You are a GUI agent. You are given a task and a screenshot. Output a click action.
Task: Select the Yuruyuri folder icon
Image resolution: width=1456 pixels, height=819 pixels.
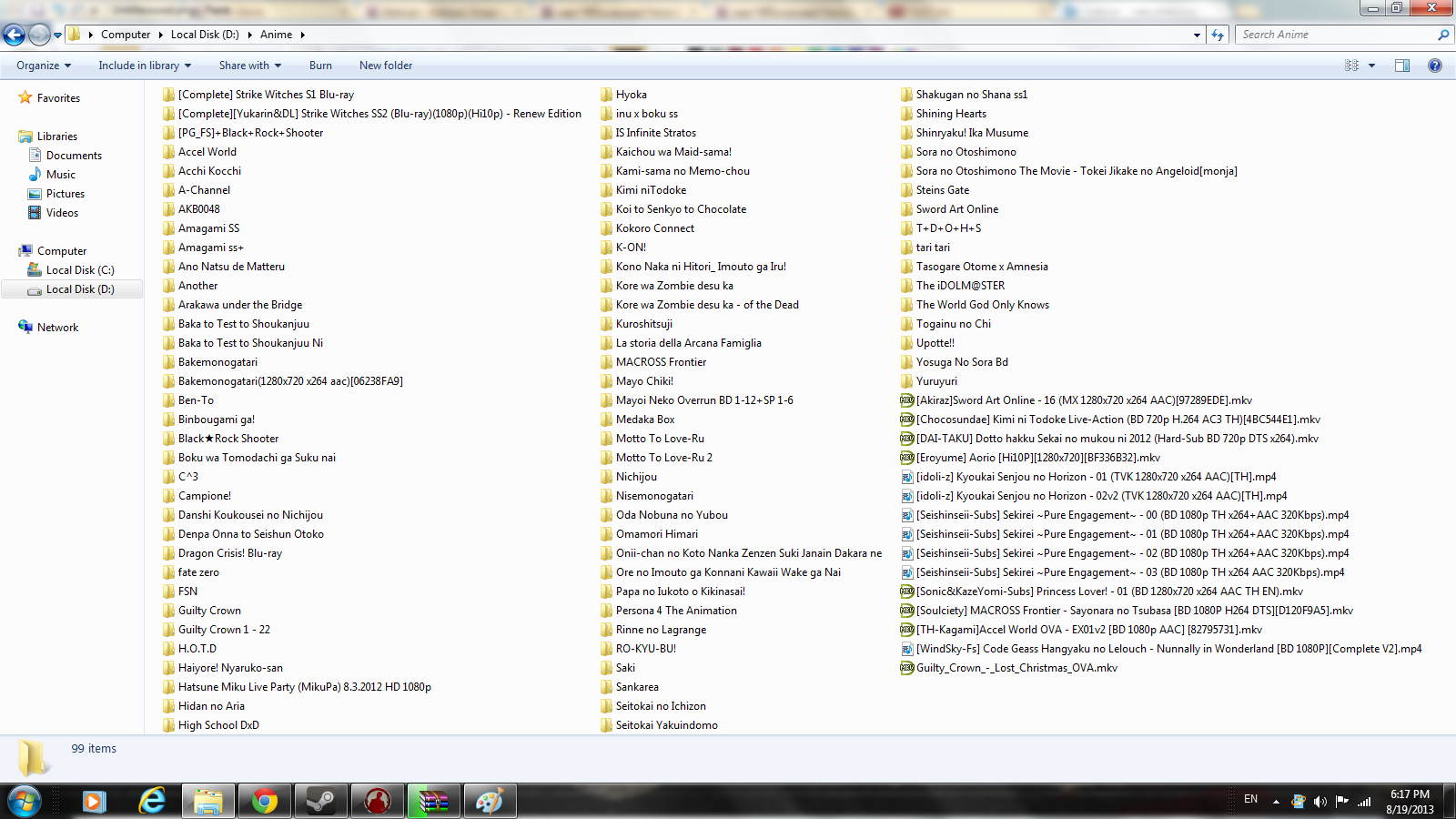(x=906, y=381)
